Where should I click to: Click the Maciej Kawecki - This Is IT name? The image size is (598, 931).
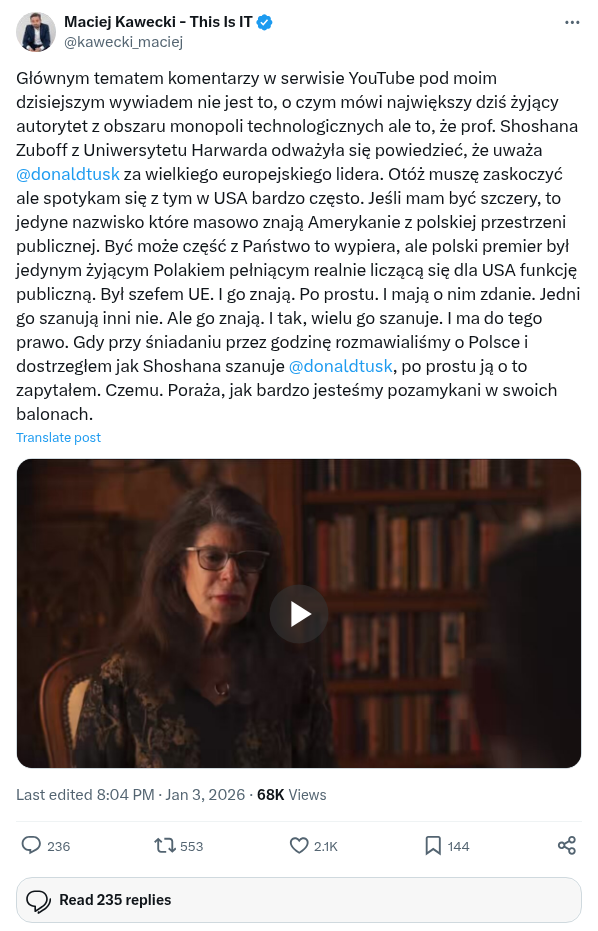click(x=158, y=23)
